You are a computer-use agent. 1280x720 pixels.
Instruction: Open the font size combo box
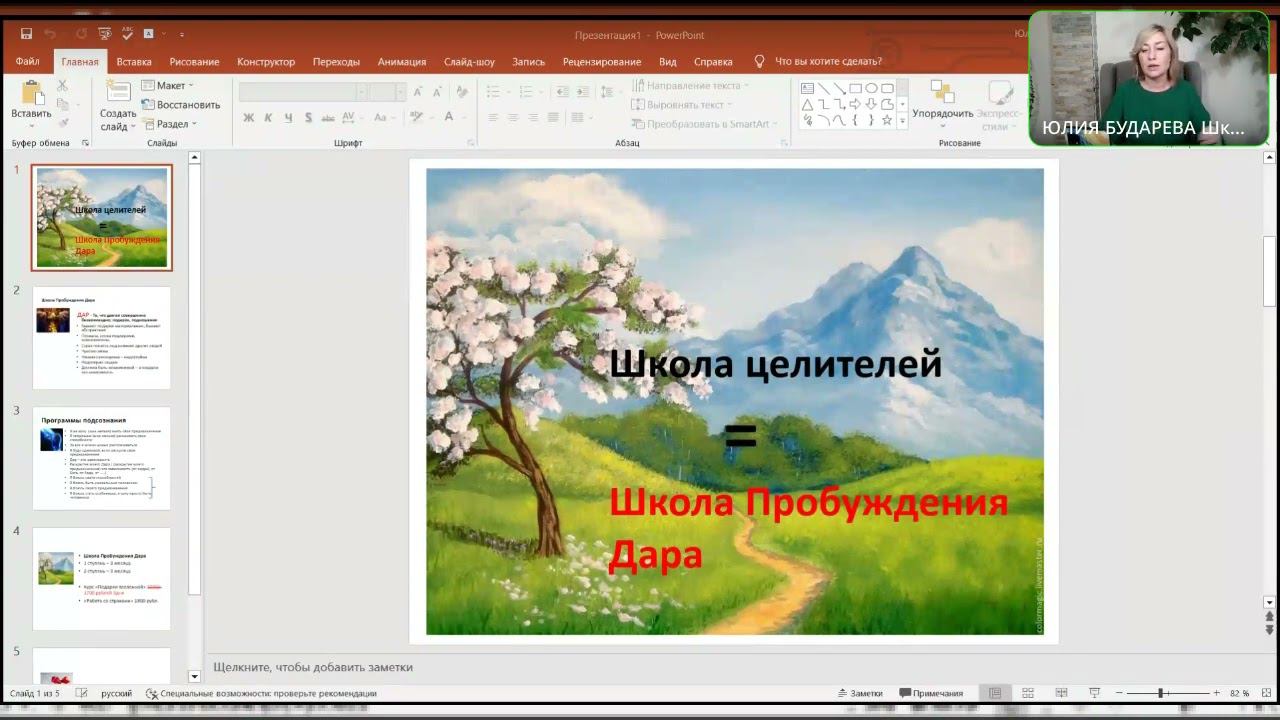click(x=387, y=91)
